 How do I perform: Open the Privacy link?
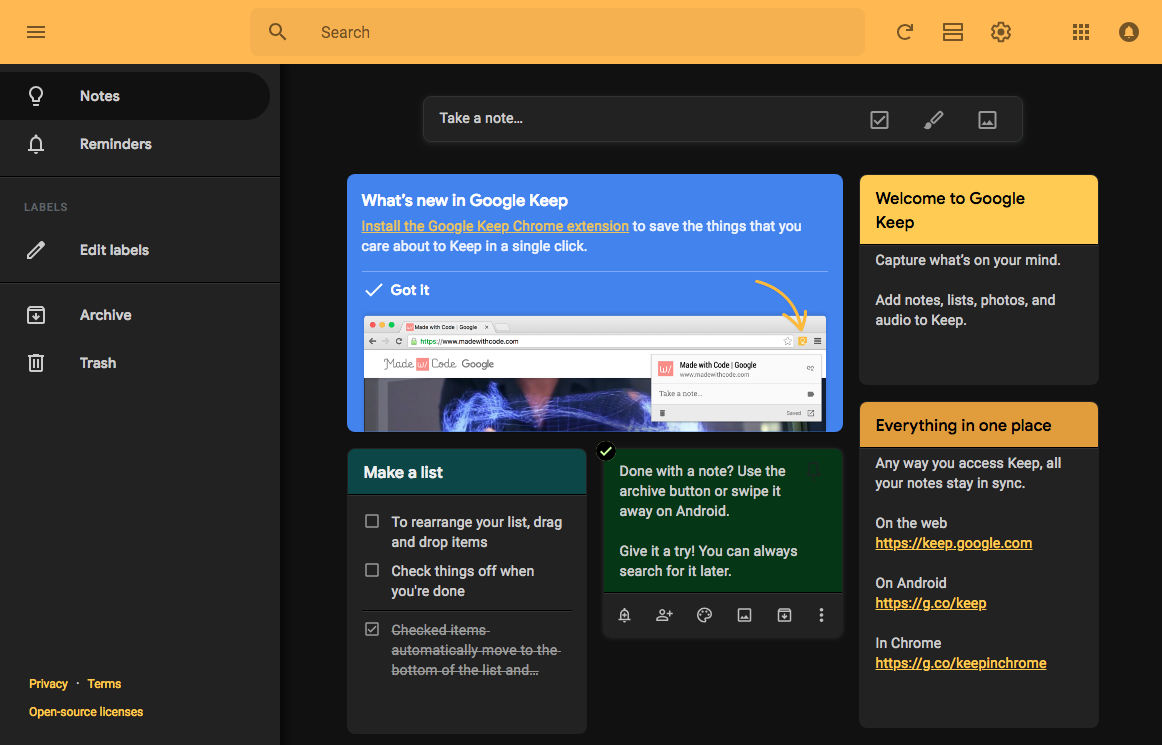(x=48, y=683)
